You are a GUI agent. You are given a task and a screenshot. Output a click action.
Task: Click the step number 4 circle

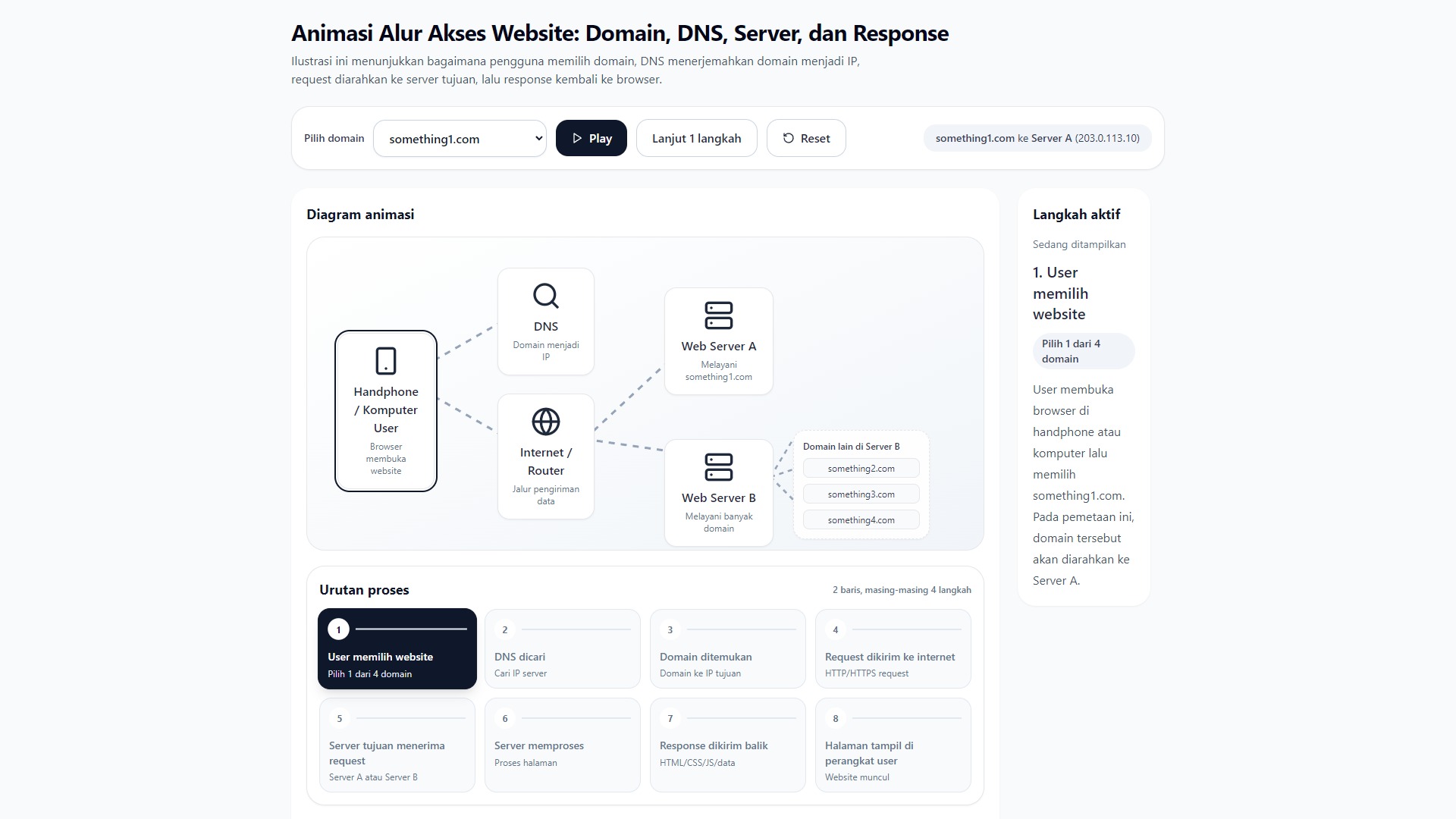tap(836, 629)
